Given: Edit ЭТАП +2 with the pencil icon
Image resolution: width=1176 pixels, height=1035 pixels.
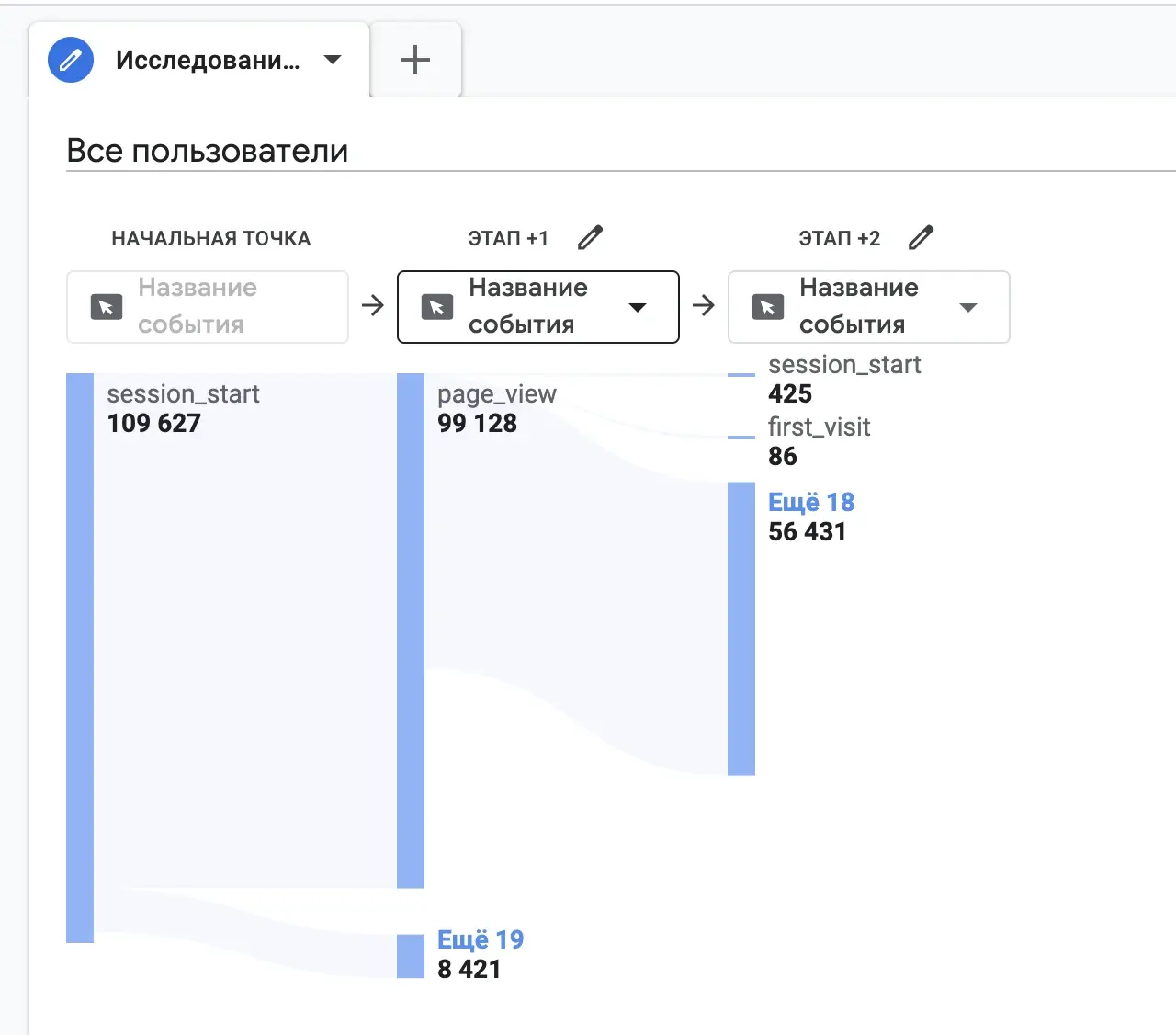Looking at the screenshot, I should point(921,238).
